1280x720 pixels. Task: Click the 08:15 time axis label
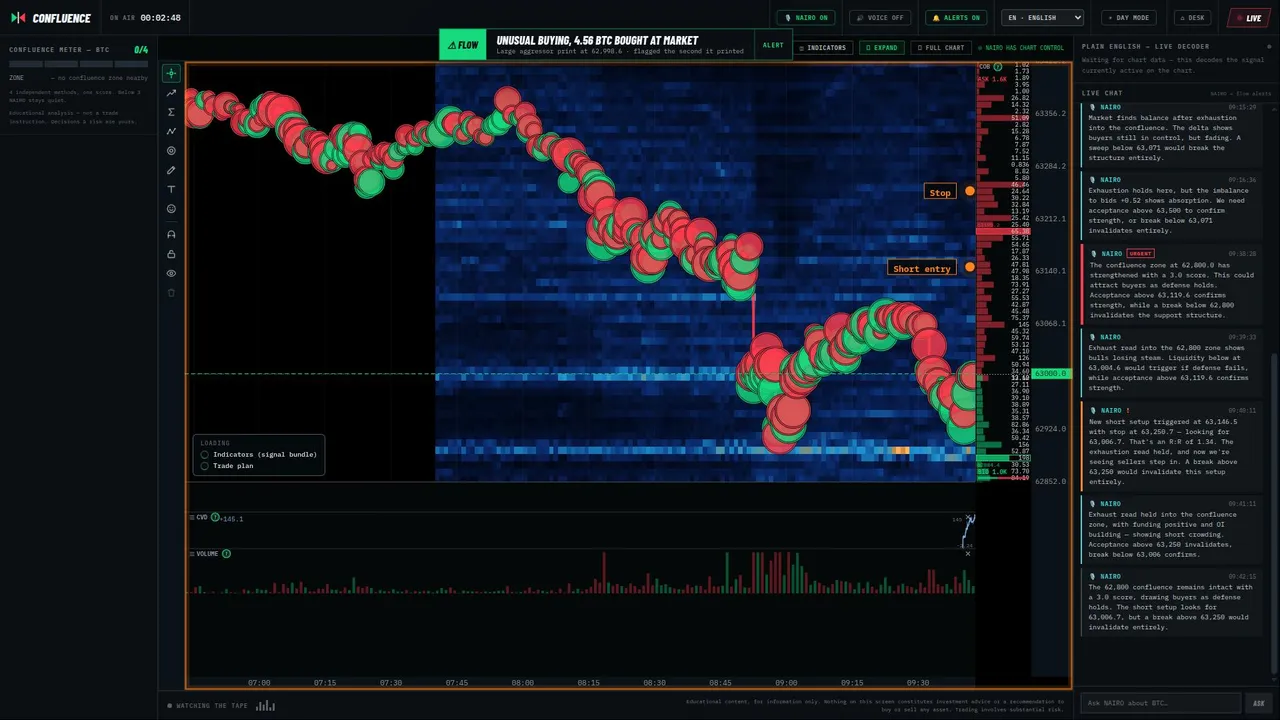click(x=588, y=683)
